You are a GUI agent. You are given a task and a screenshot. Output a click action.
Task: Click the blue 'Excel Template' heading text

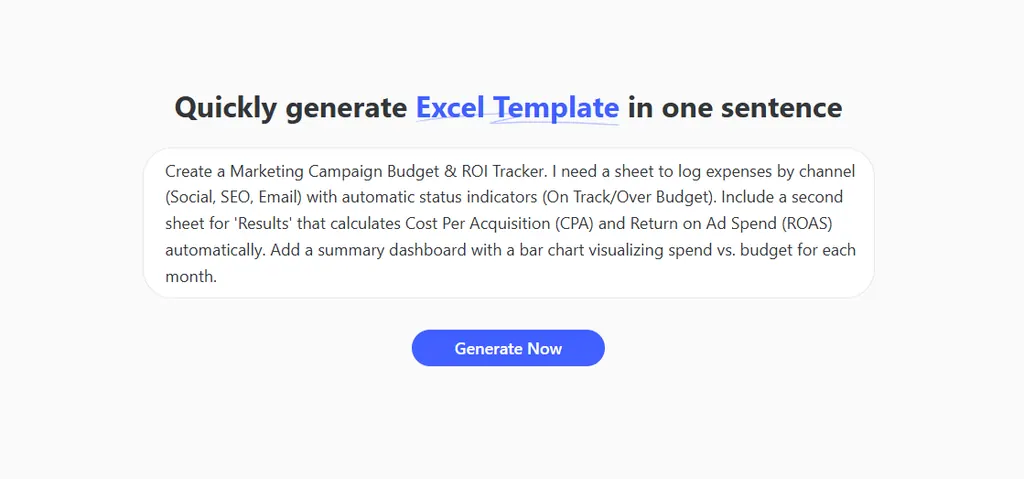tap(517, 108)
